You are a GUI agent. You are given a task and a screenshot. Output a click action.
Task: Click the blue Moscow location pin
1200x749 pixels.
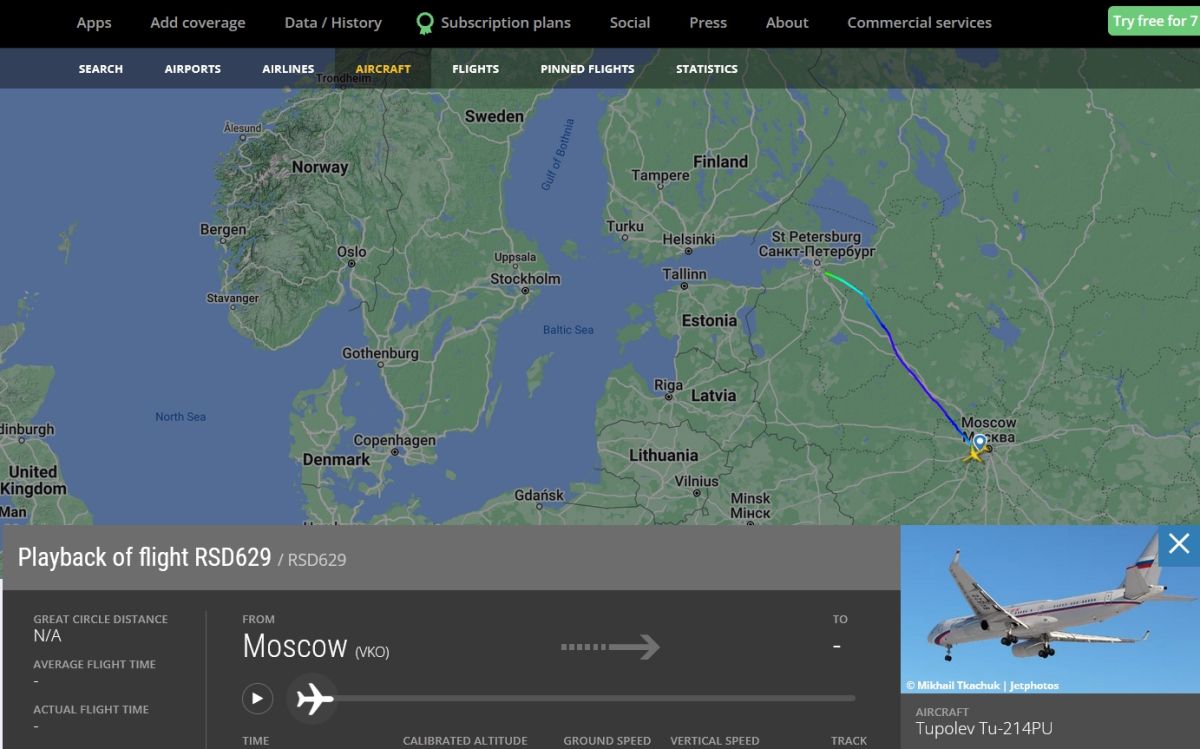[980, 442]
